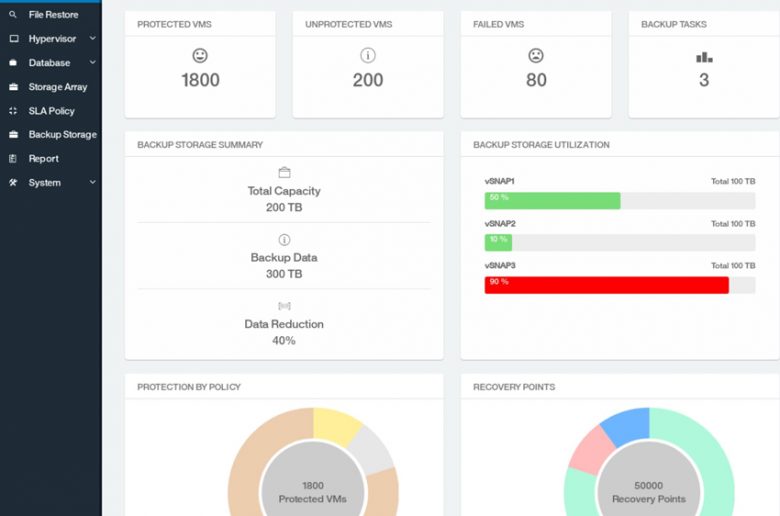Viewport: 780px width, 516px height.
Task: Click the vSNAP2 label
Action: (x=500, y=223)
